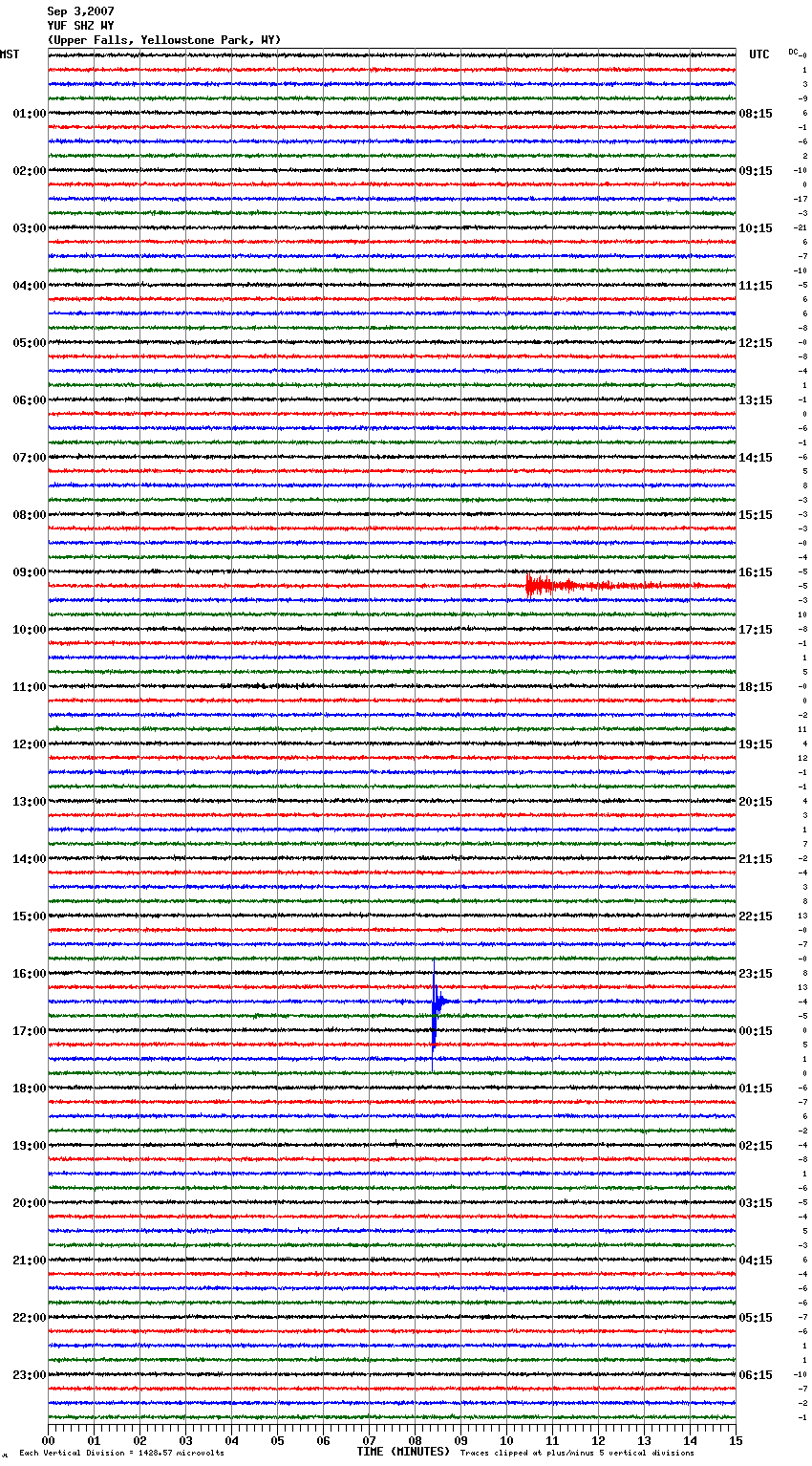Click the 11:00 MST hour label
The image size is (812, 1466).
pos(30,687)
